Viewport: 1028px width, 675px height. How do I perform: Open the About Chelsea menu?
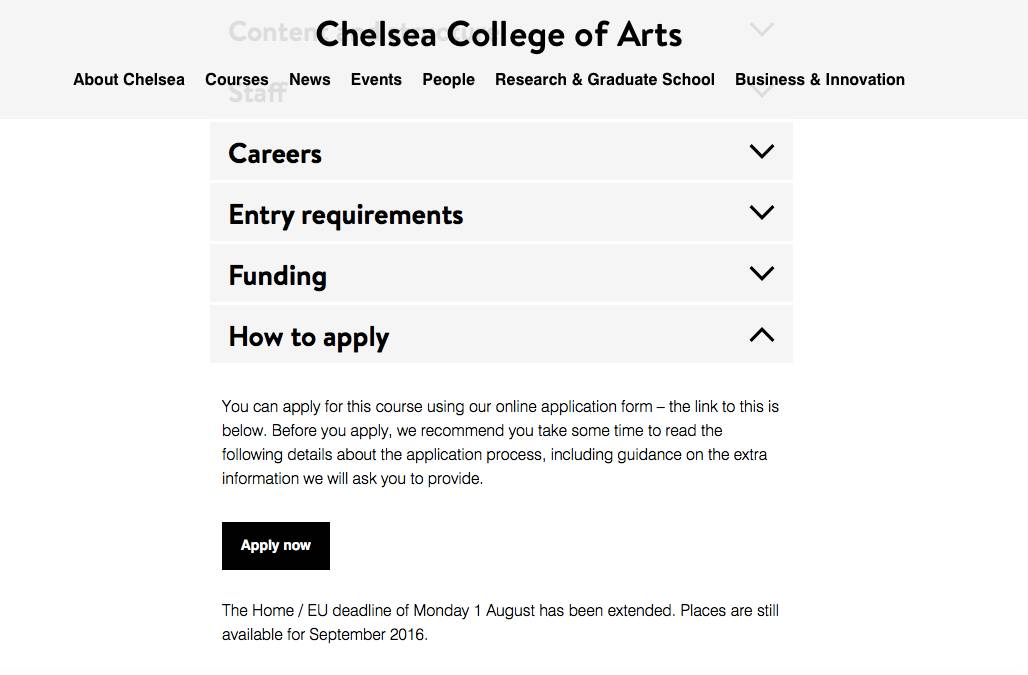coord(129,80)
